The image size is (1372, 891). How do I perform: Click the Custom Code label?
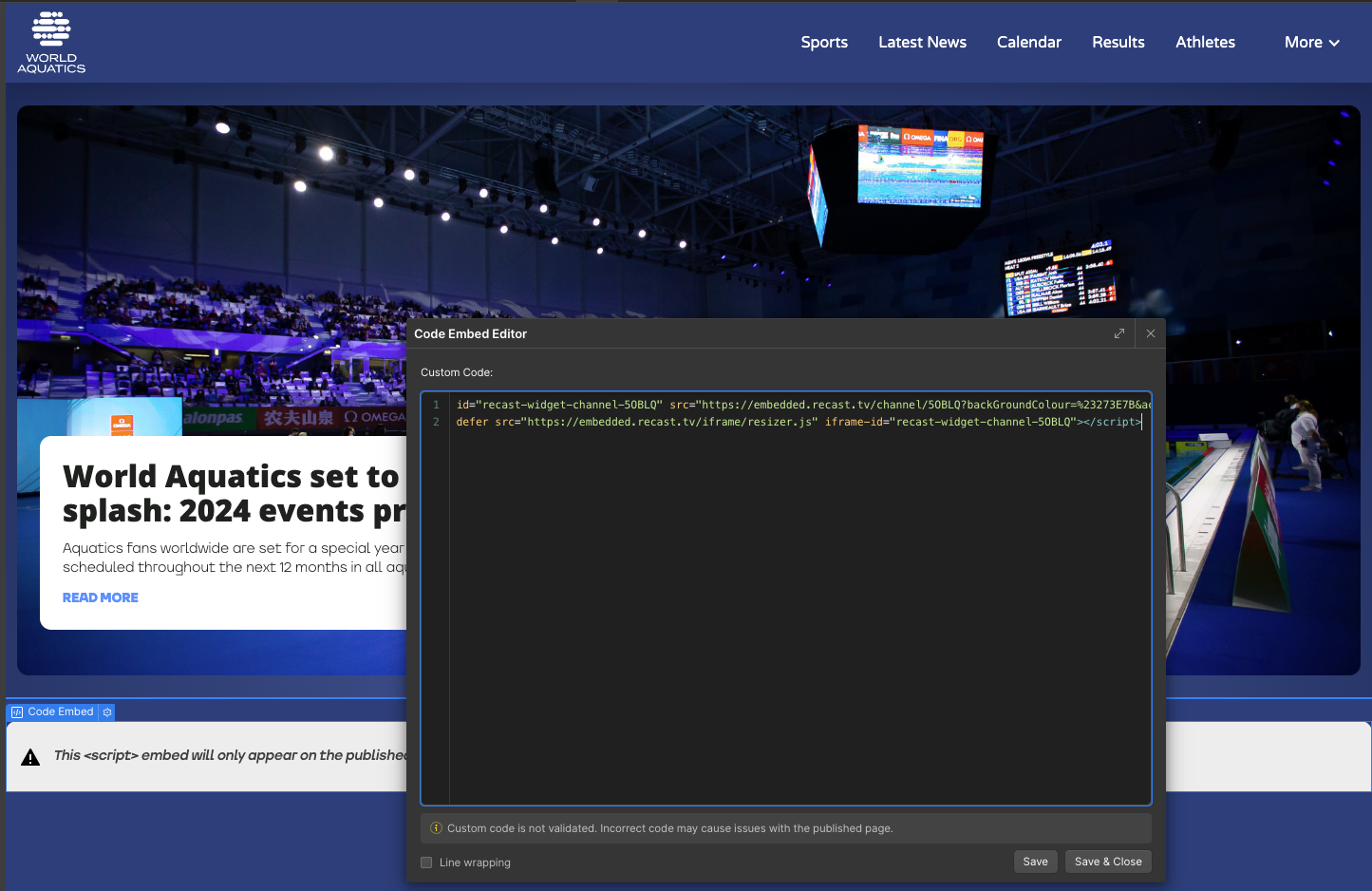click(x=457, y=372)
